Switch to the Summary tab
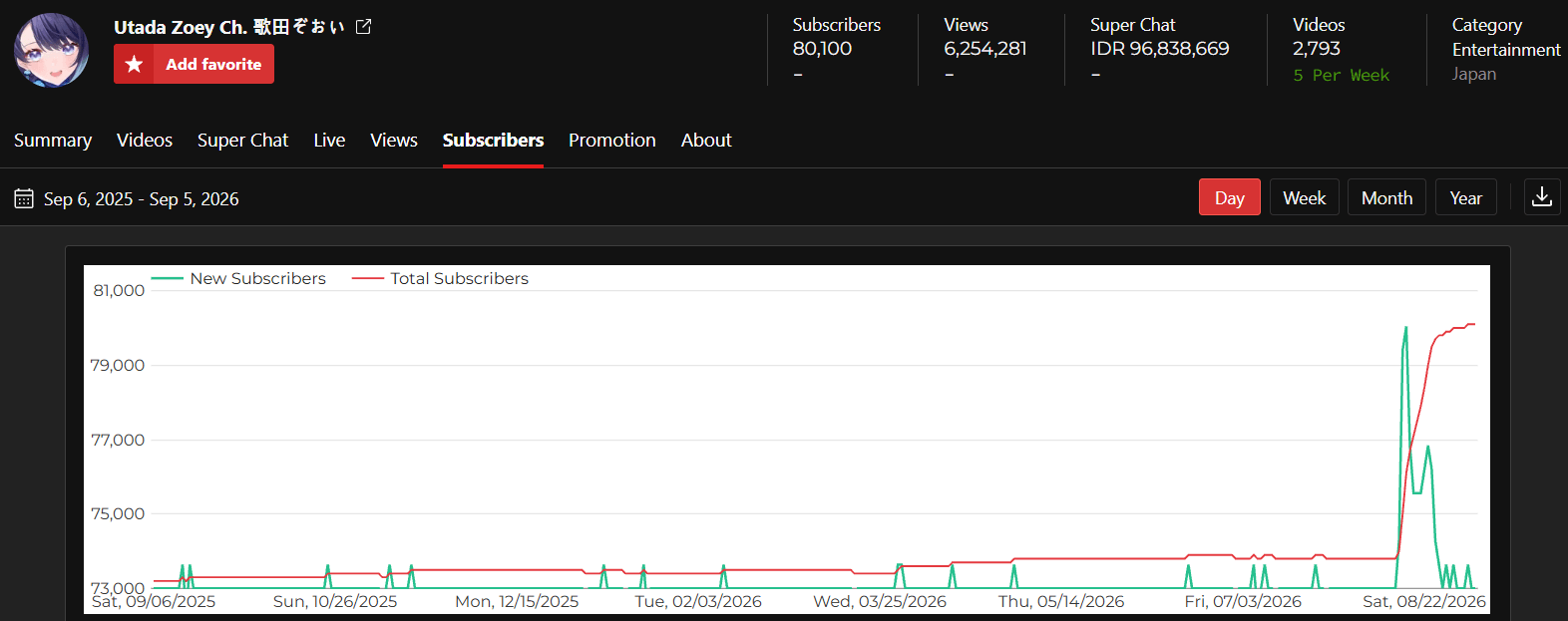The width and height of the screenshot is (1568, 621). 53,141
